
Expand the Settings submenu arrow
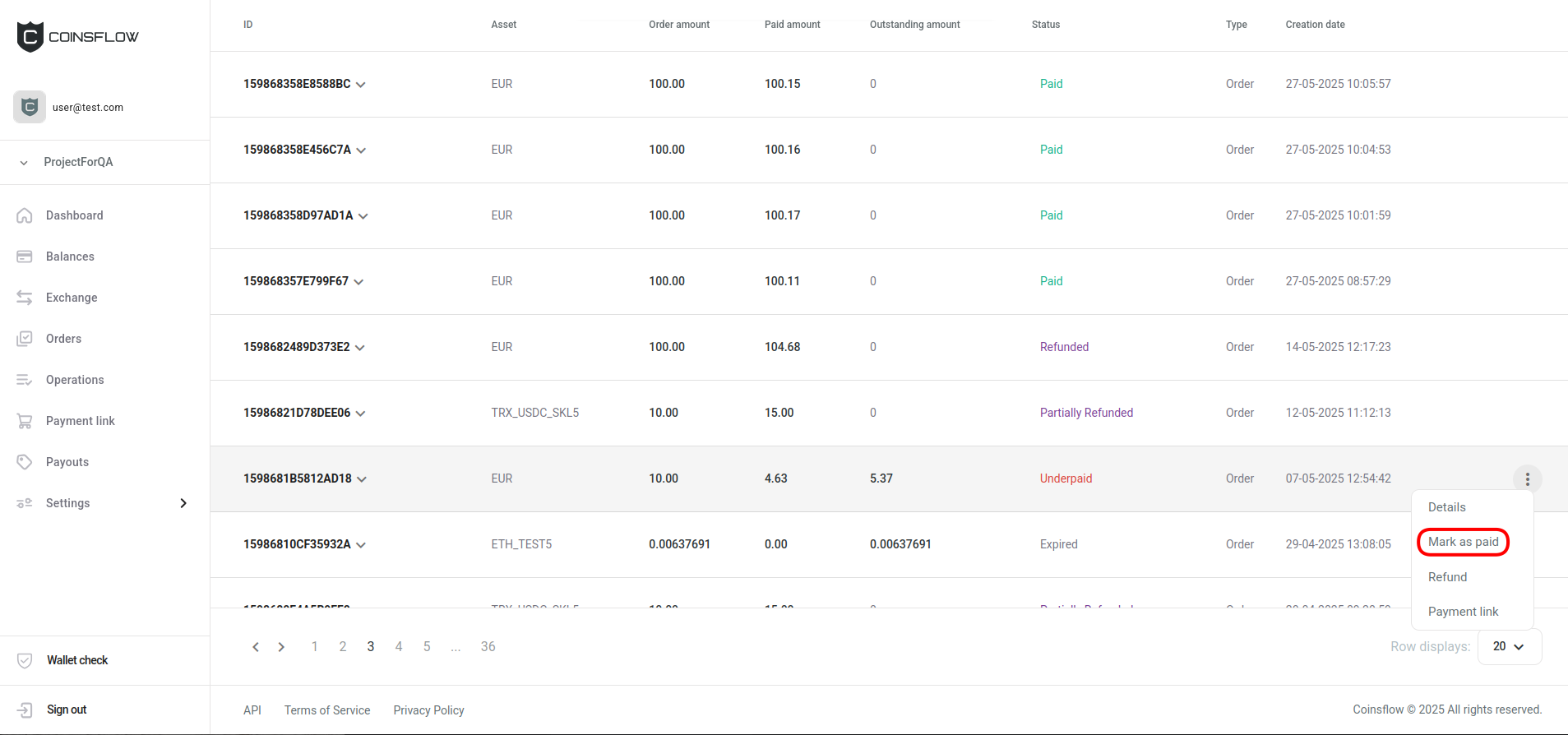pos(183,503)
